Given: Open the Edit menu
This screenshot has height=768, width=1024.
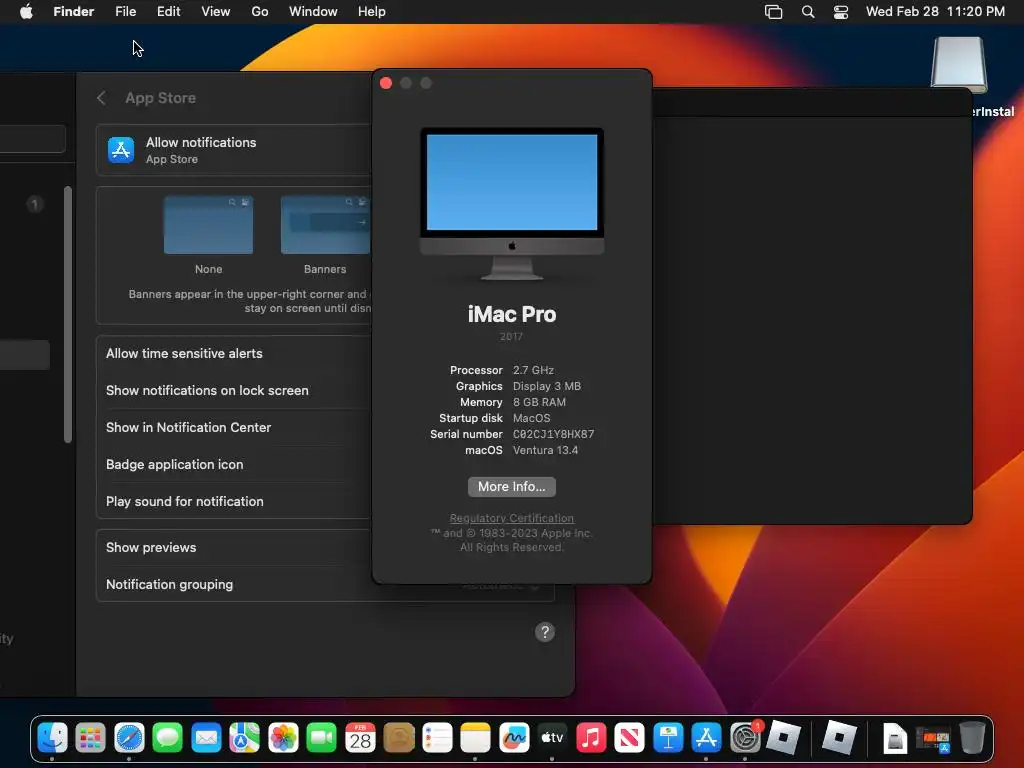Looking at the screenshot, I should [x=168, y=12].
